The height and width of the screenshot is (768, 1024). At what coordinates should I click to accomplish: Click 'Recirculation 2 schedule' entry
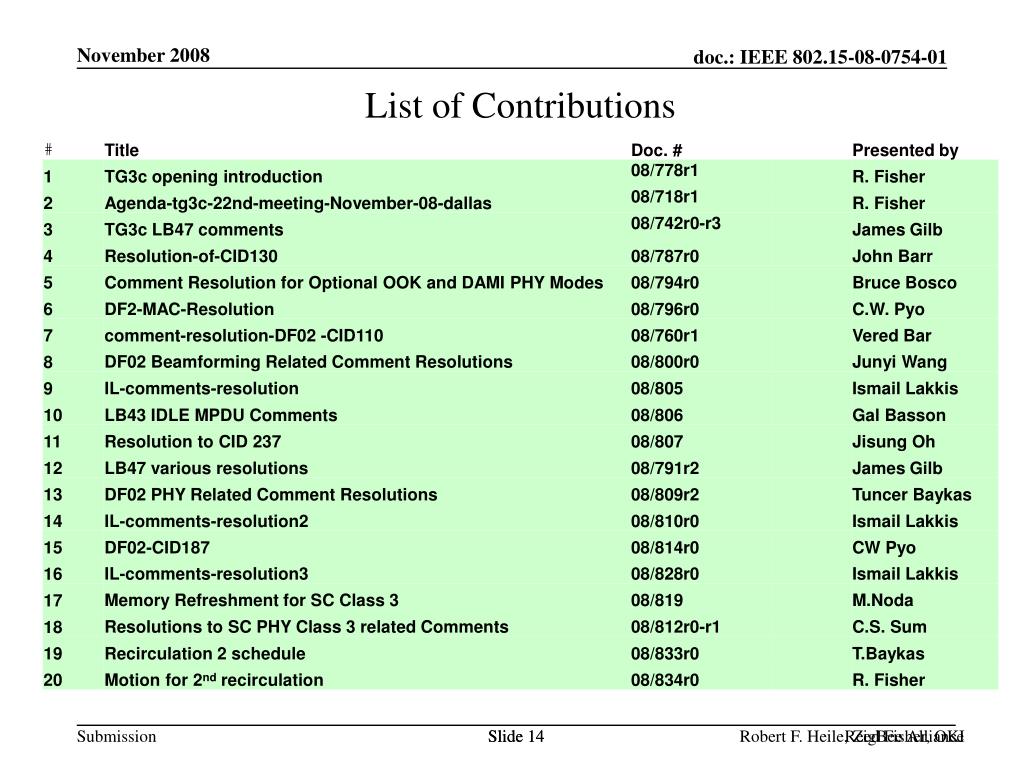point(205,654)
